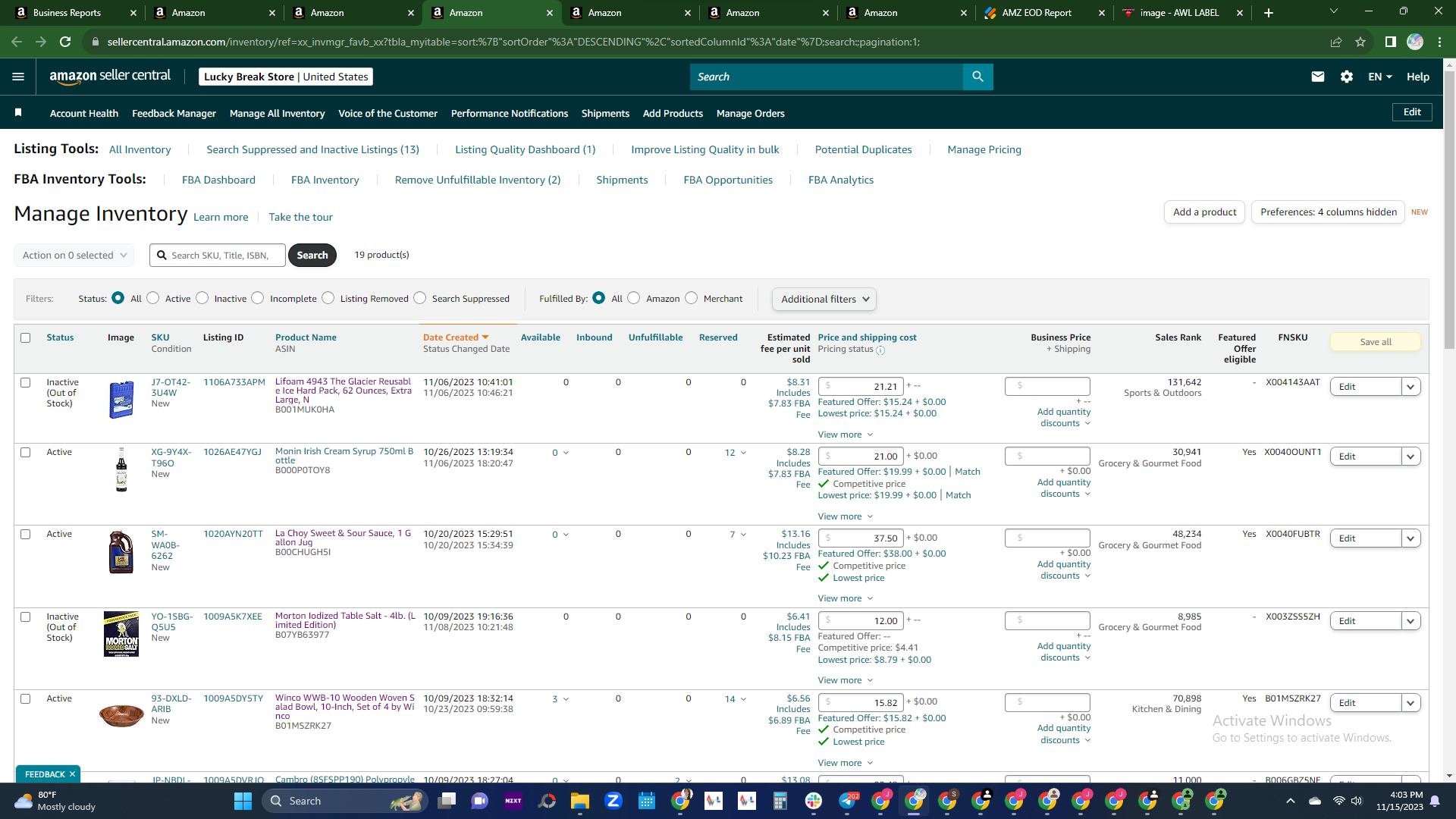Click Morton Salt product thumbnail
The width and height of the screenshot is (1456, 819).
click(121, 634)
